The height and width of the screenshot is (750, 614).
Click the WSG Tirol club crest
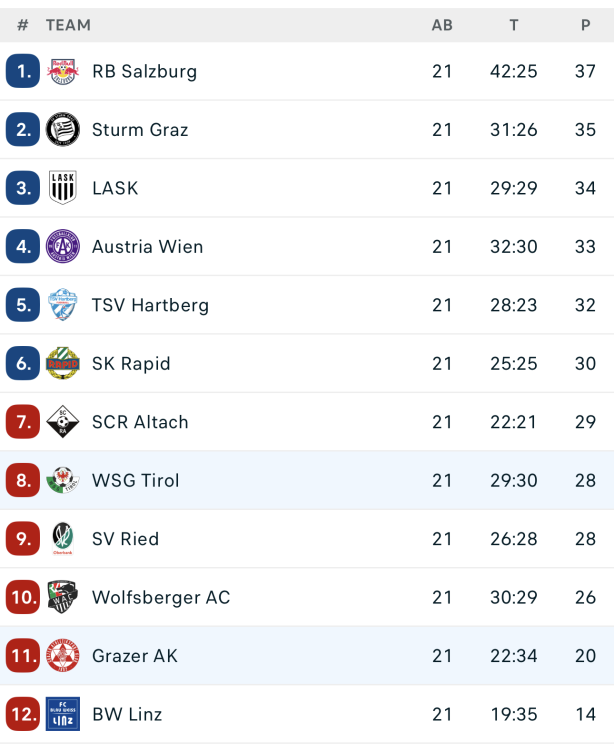click(62, 480)
